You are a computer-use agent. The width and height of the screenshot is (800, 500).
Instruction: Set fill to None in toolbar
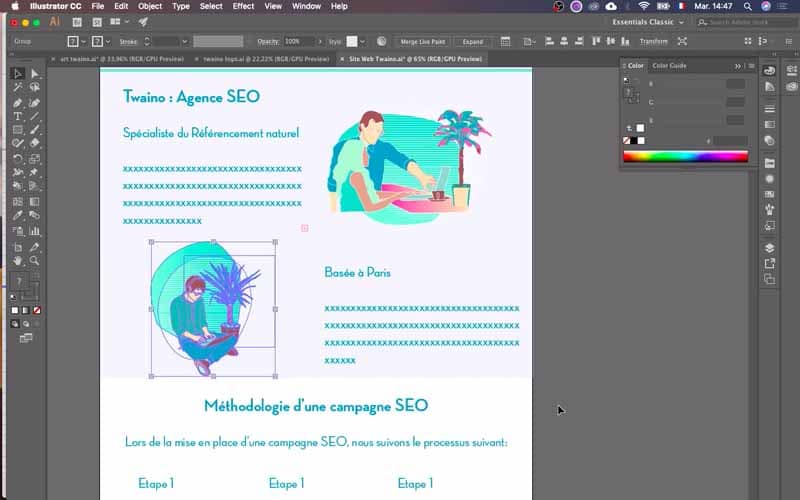[37, 310]
